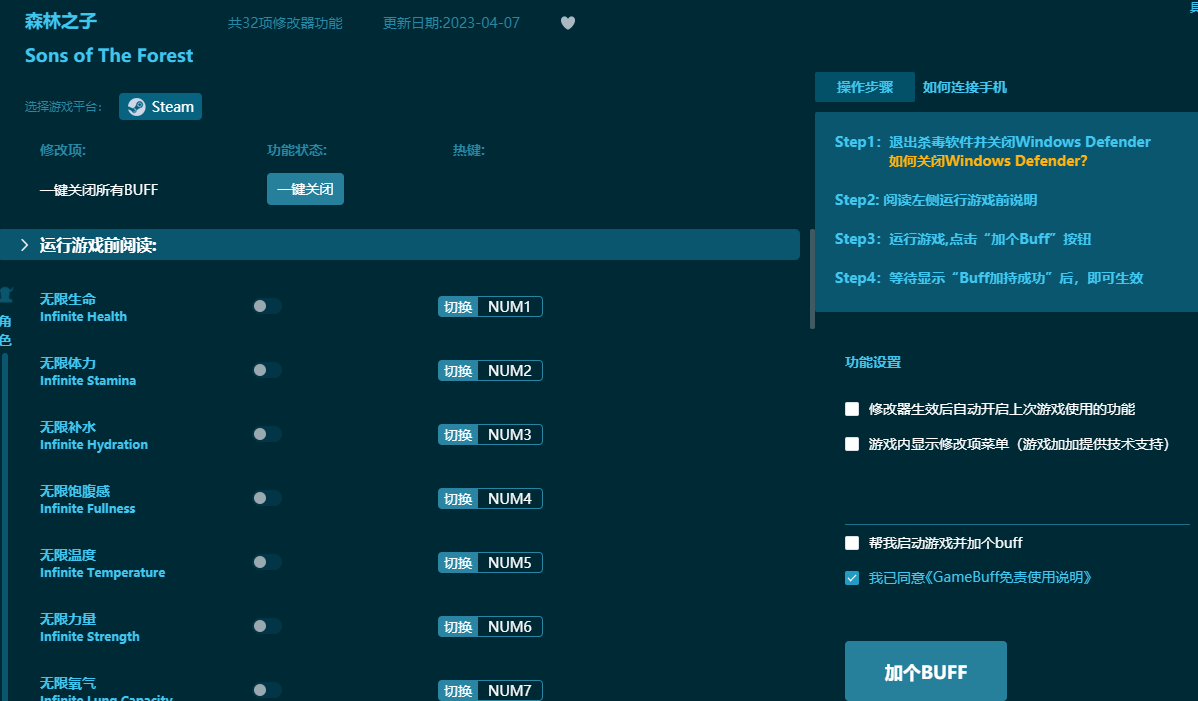Check show in-game modifier menu option
Screen dimensions: 1198x701
(x=852, y=444)
